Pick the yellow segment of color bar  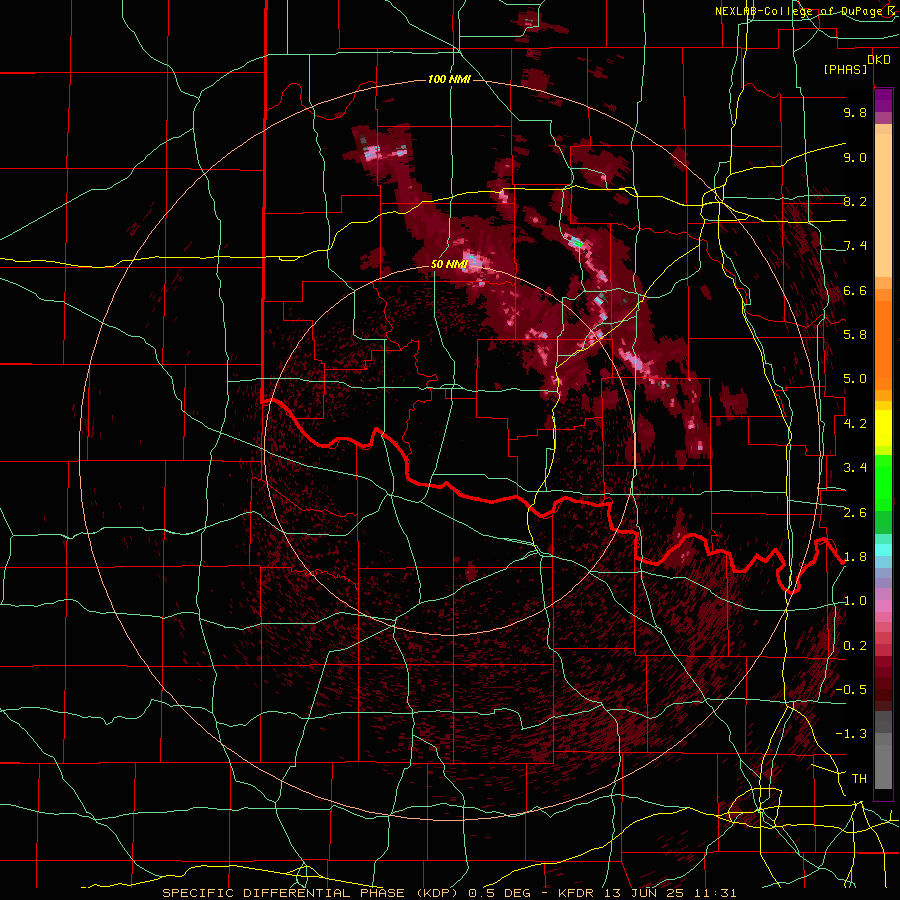883,428
